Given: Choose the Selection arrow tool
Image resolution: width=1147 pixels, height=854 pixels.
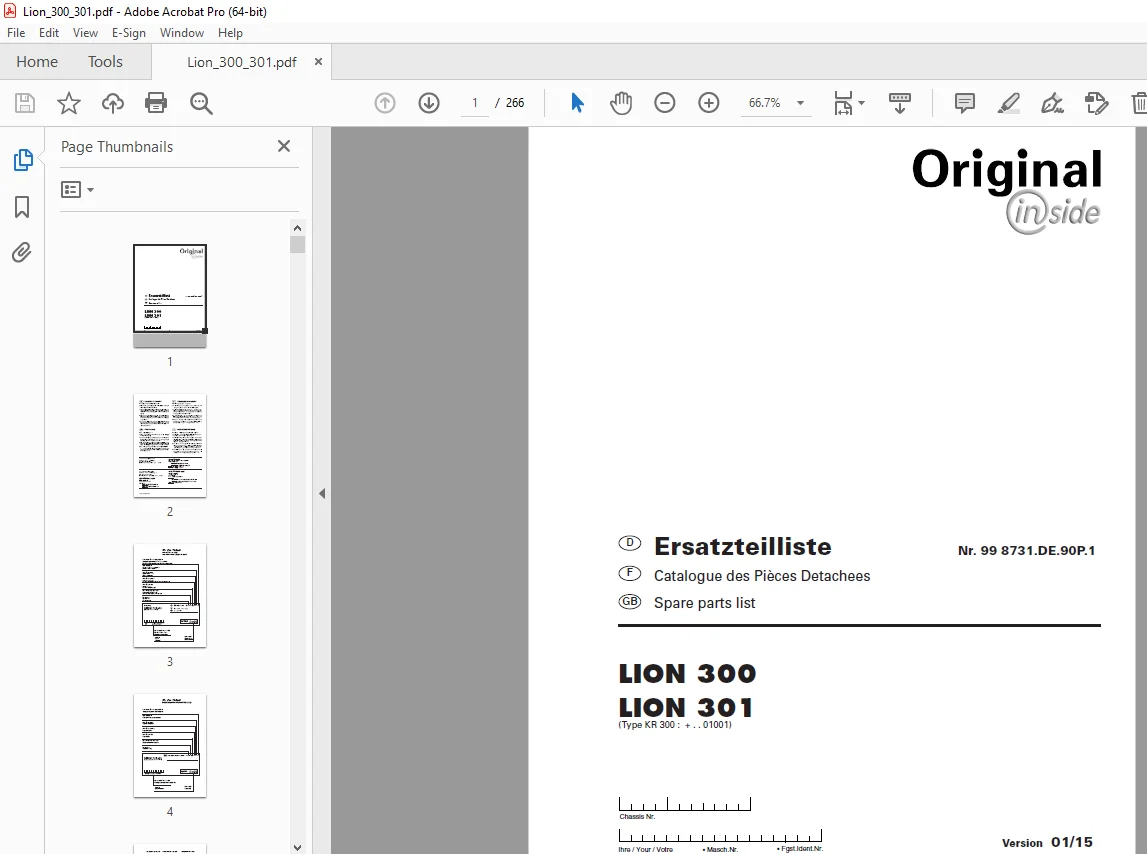Looking at the screenshot, I should click(577, 103).
